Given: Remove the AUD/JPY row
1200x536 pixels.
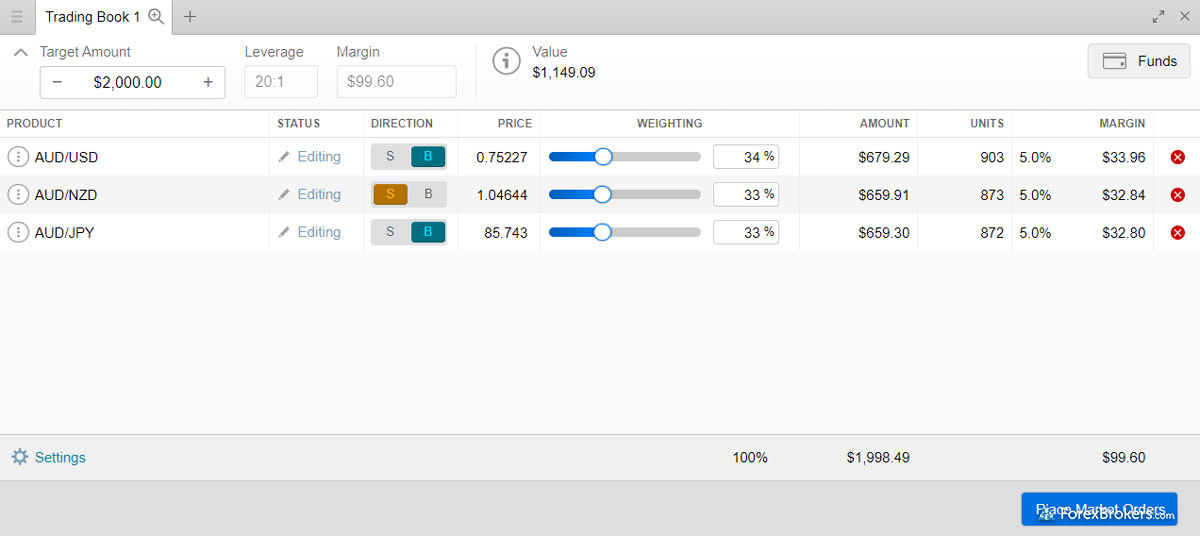Looking at the screenshot, I should (1177, 233).
